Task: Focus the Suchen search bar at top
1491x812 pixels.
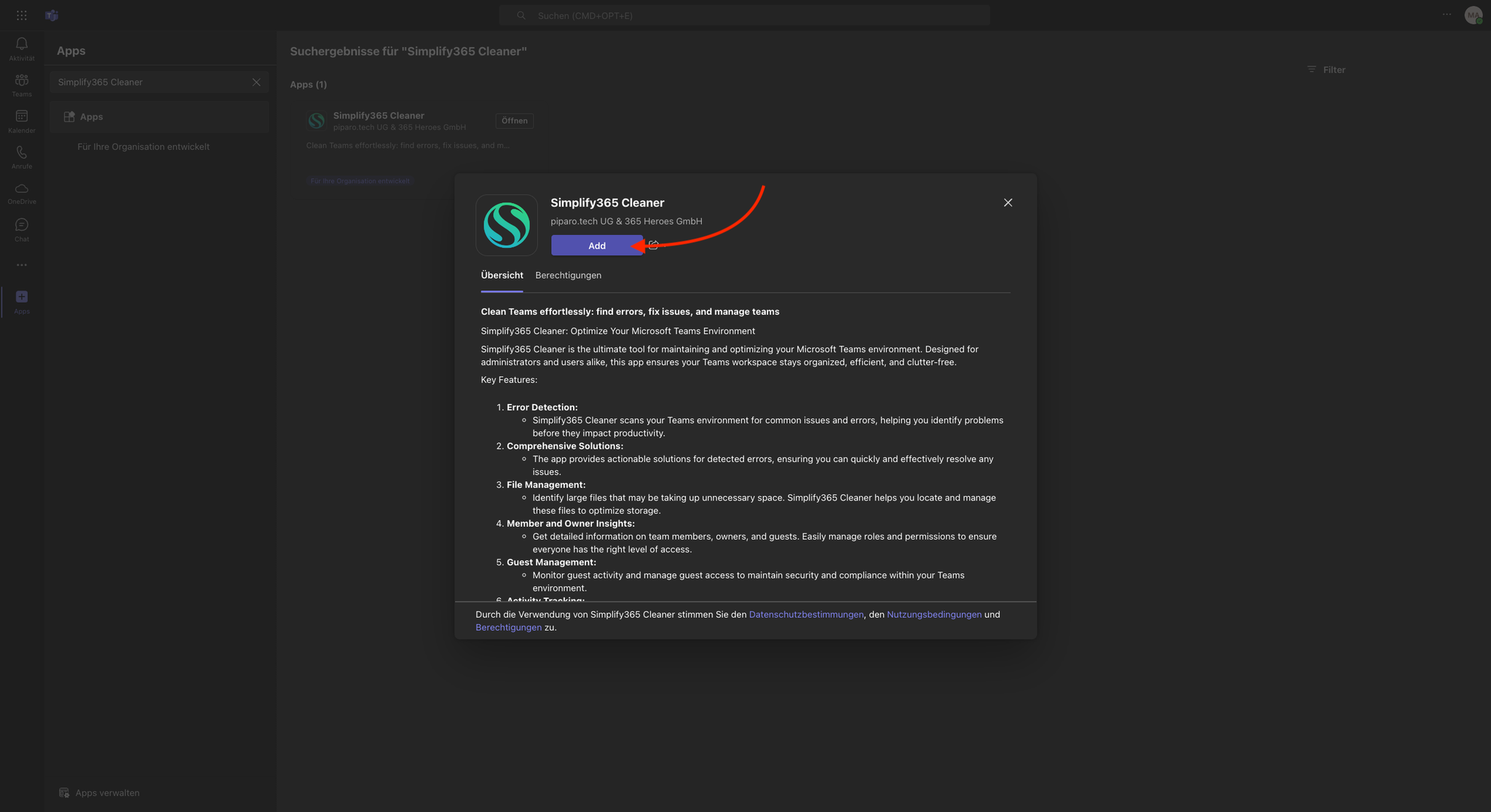Action: (744, 15)
